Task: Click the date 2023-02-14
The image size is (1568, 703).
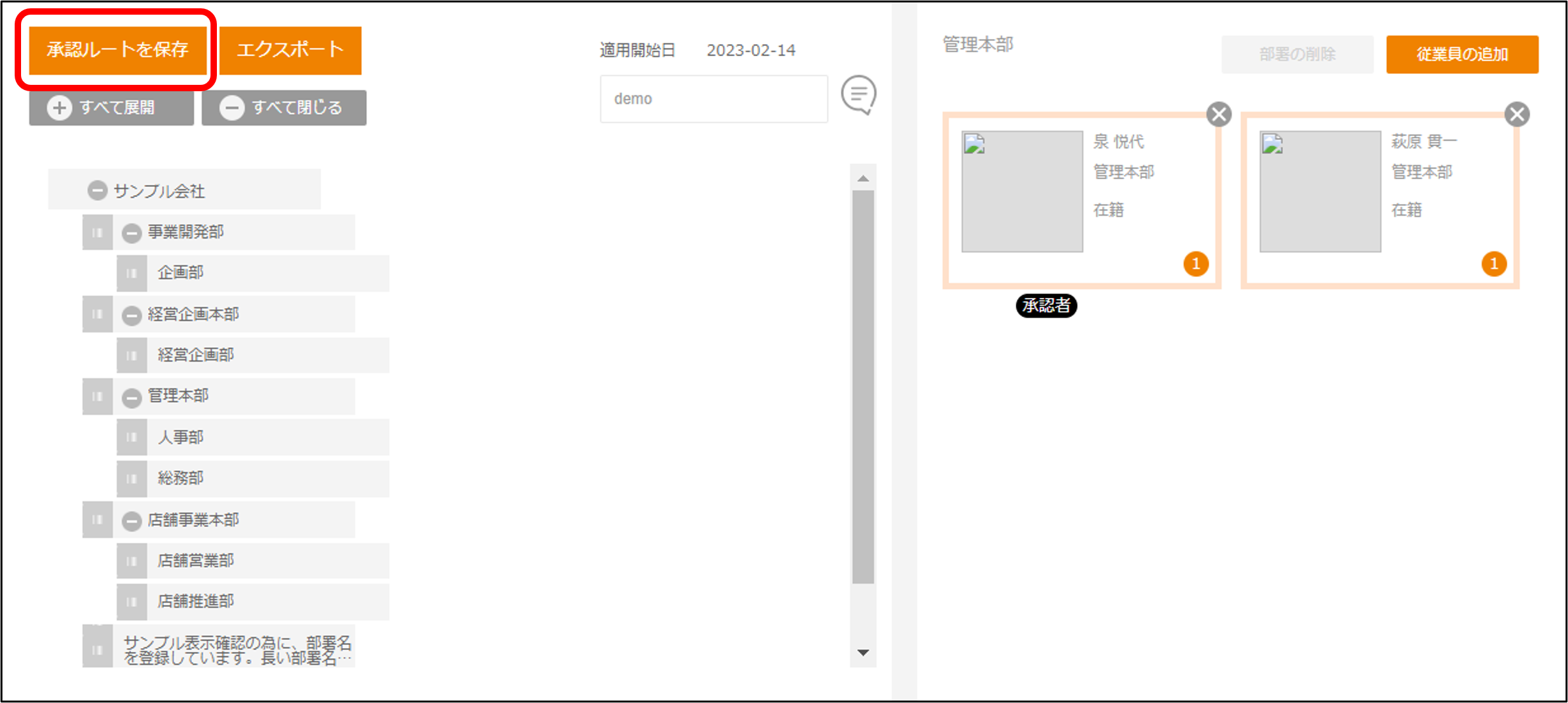Action: tap(751, 50)
